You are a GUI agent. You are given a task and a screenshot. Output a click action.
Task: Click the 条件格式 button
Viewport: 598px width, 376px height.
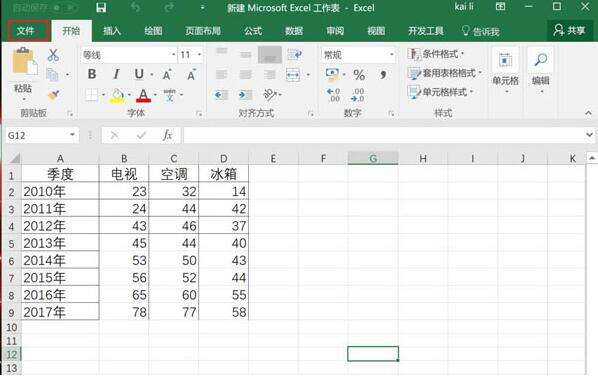point(436,54)
